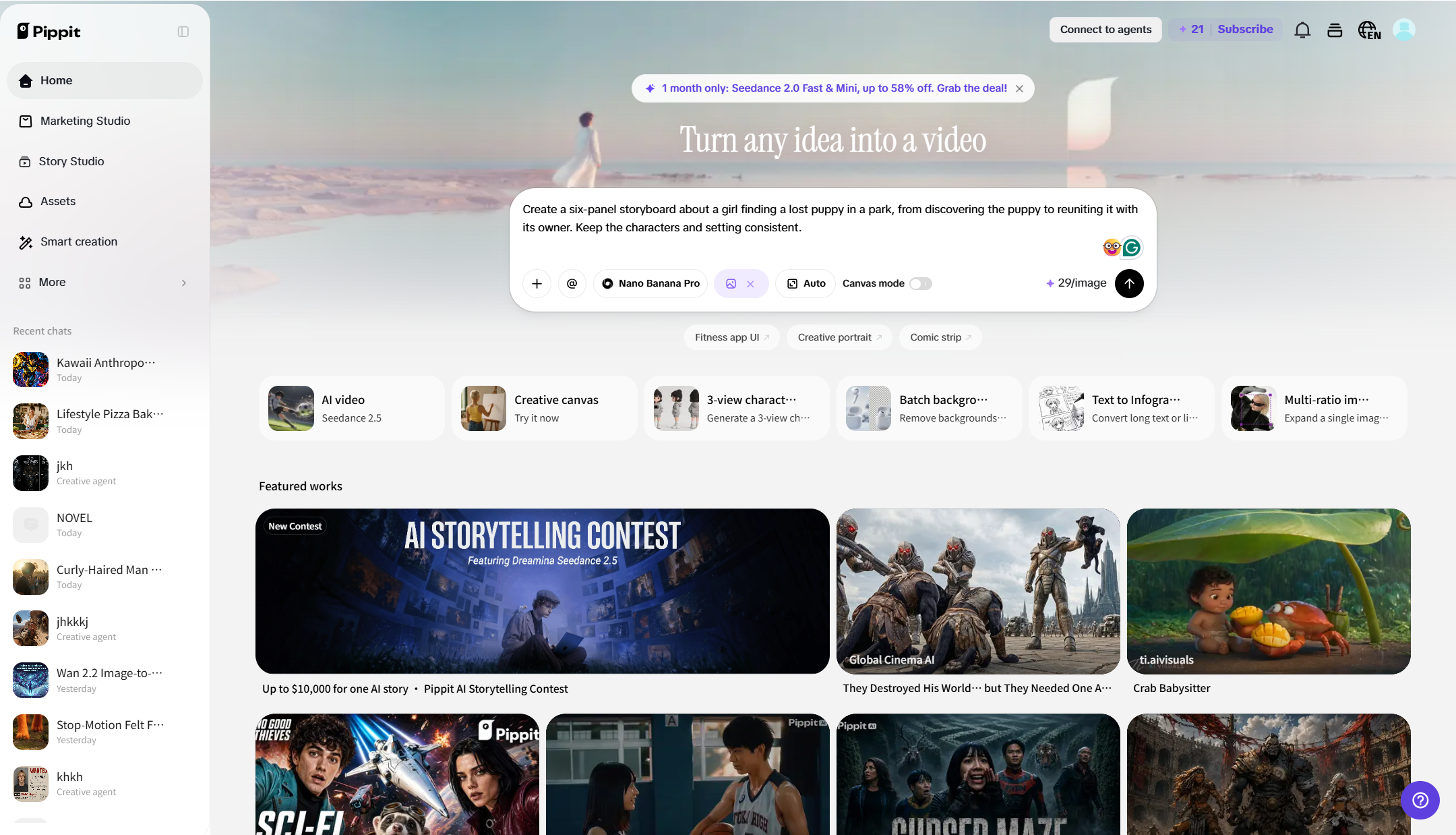Viewport: 1456px width, 835px height.
Task: Dismiss the Seedance promo banner
Action: 1019,88
